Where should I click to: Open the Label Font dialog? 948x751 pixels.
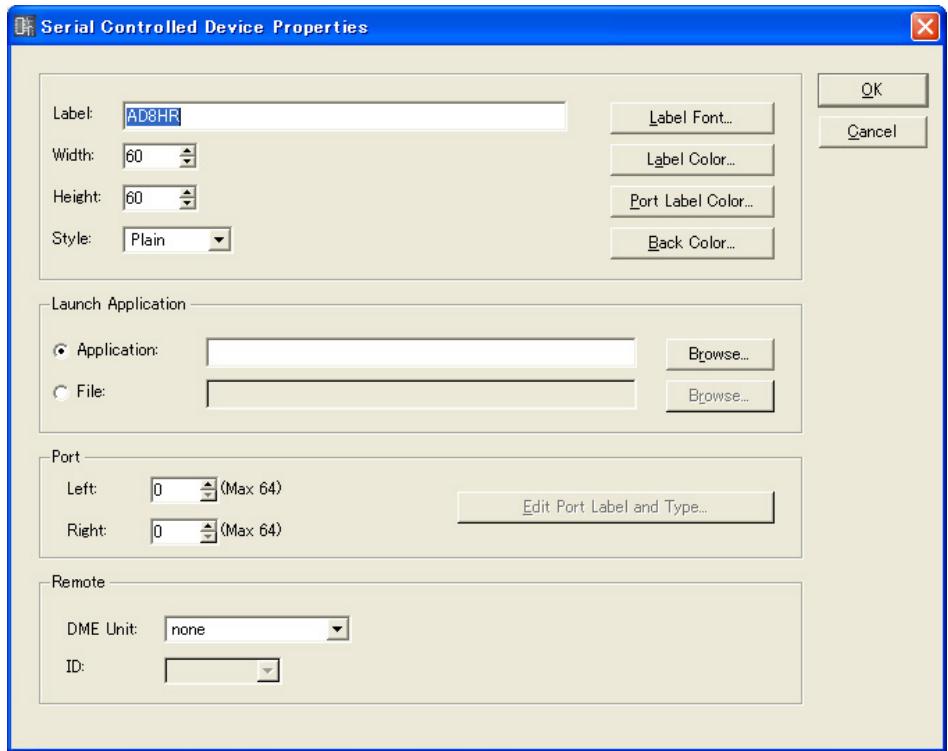[692, 118]
